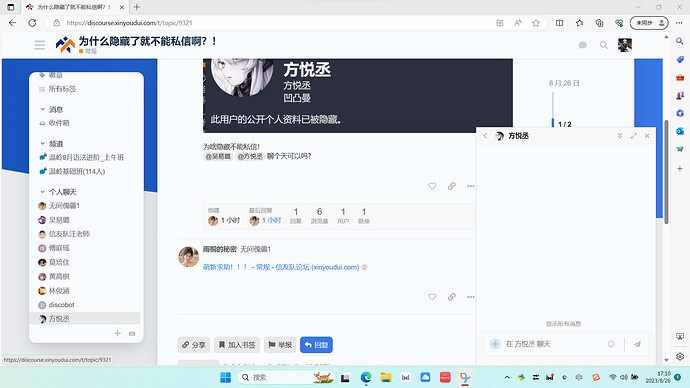
Task: Copy link of the 无问傀儡1 reply
Action: coord(451,297)
